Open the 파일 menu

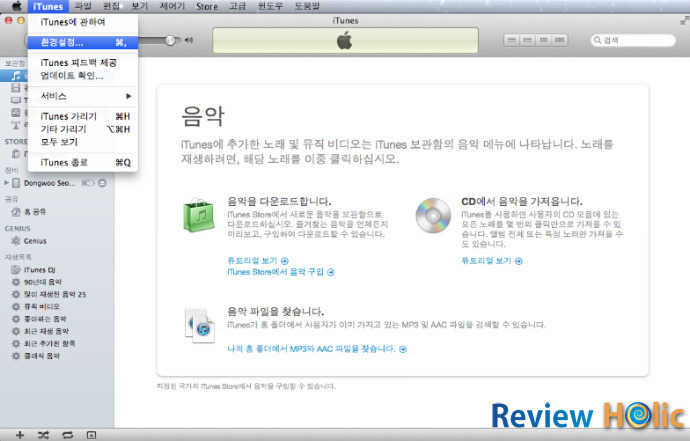click(x=83, y=6)
